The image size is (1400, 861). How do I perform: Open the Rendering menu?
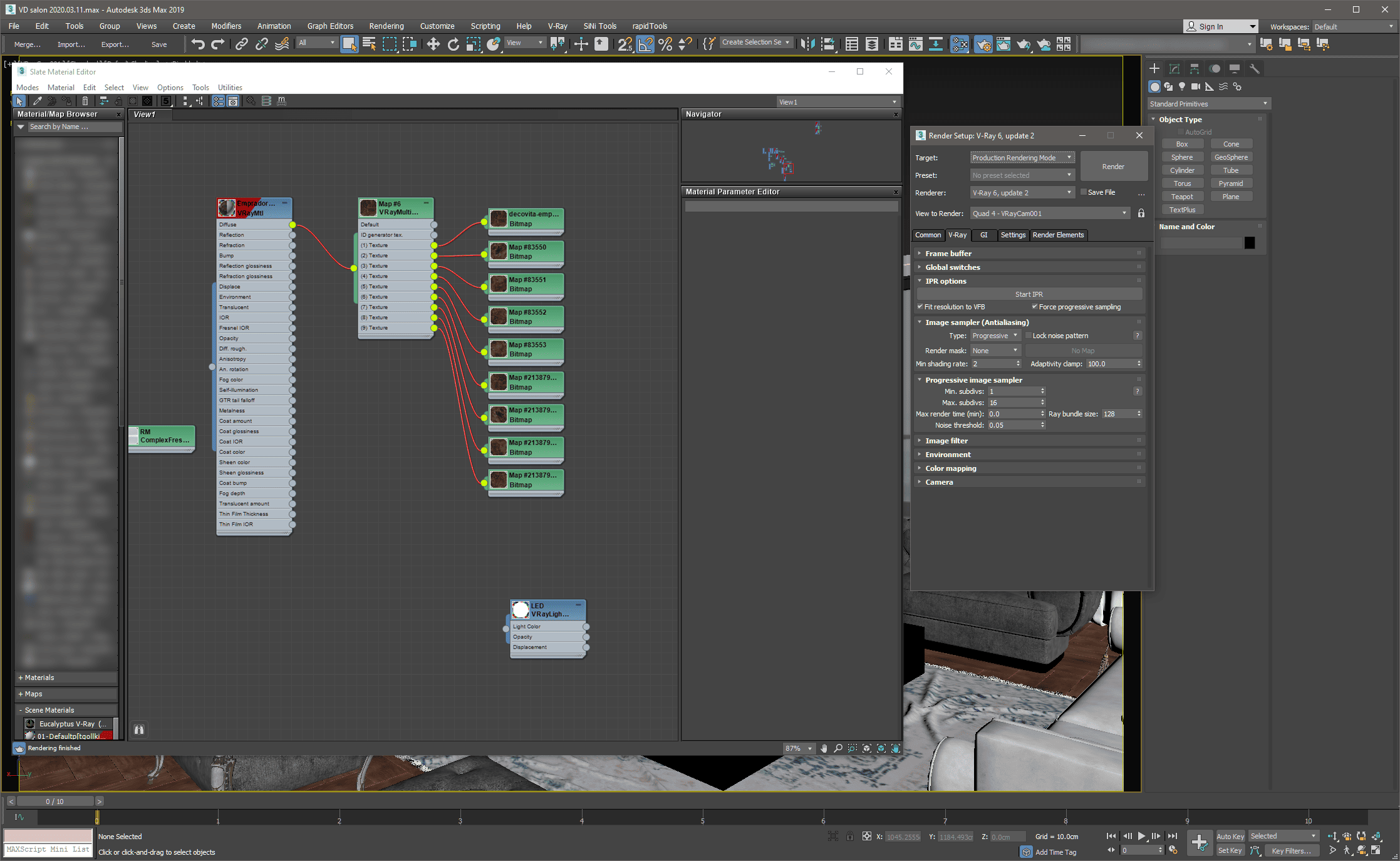386,26
